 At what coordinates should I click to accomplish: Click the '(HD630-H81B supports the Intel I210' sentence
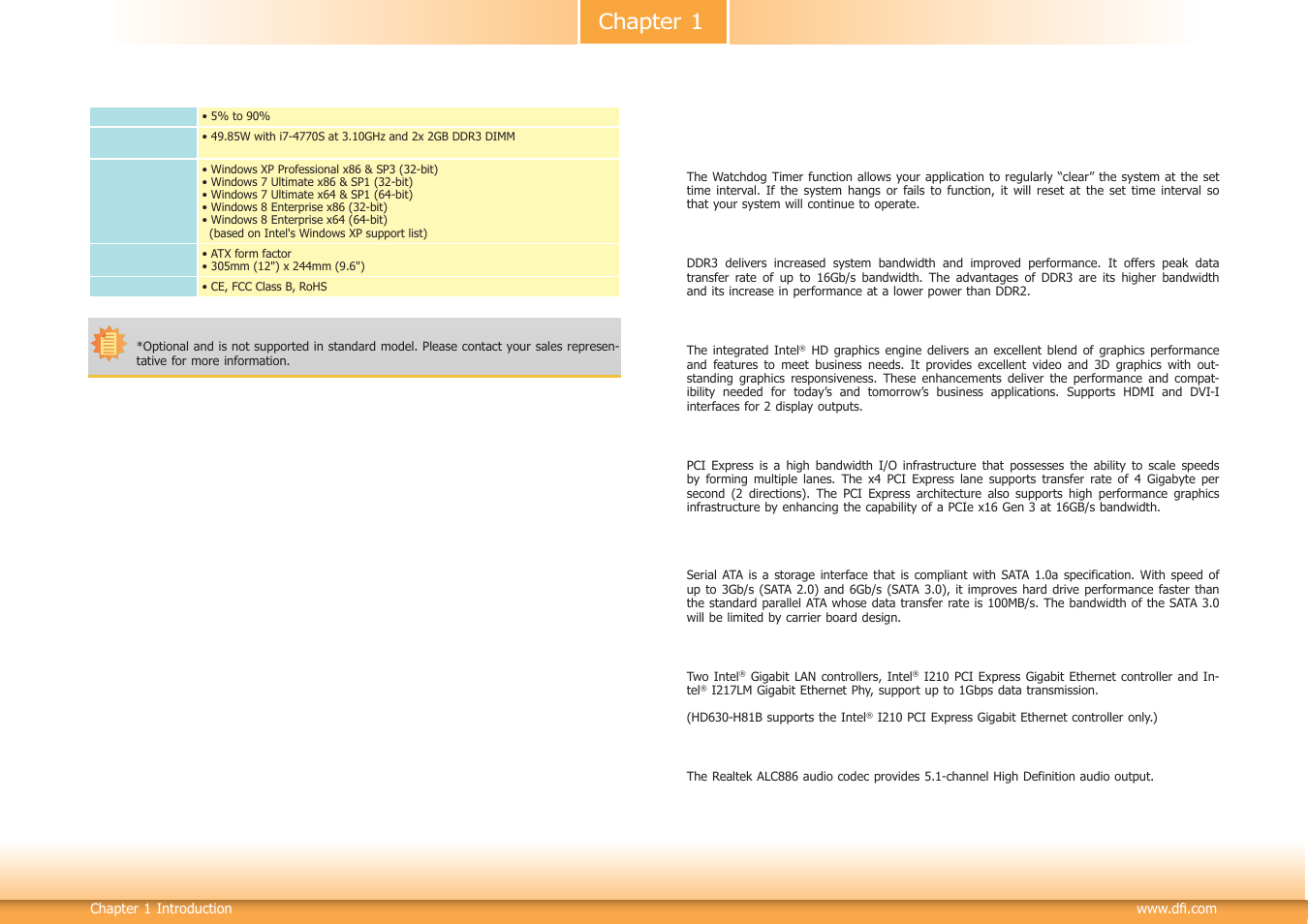tap(921, 718)
